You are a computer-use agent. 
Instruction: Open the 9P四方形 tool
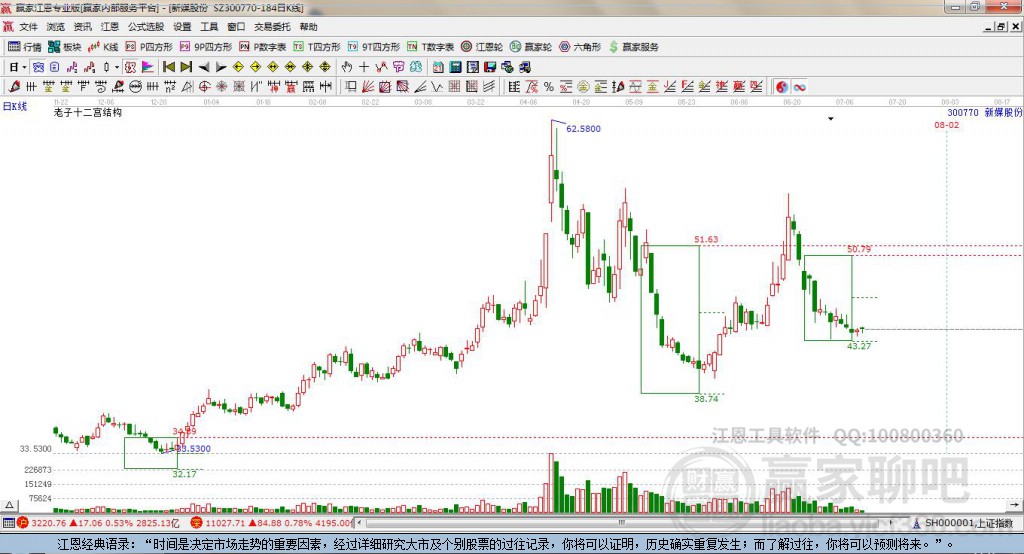pyautogui.click(x=206, y=46)
